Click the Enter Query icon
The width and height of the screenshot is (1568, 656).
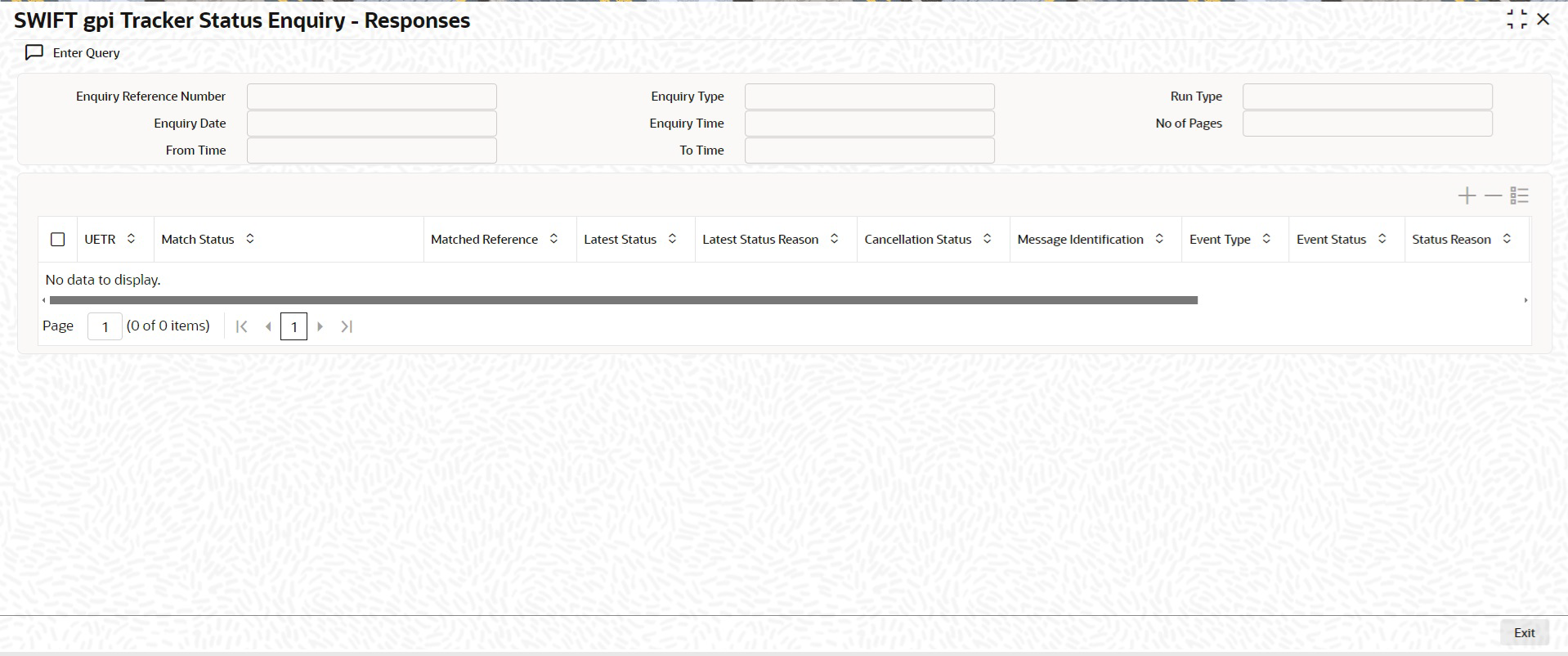[34, 52]
